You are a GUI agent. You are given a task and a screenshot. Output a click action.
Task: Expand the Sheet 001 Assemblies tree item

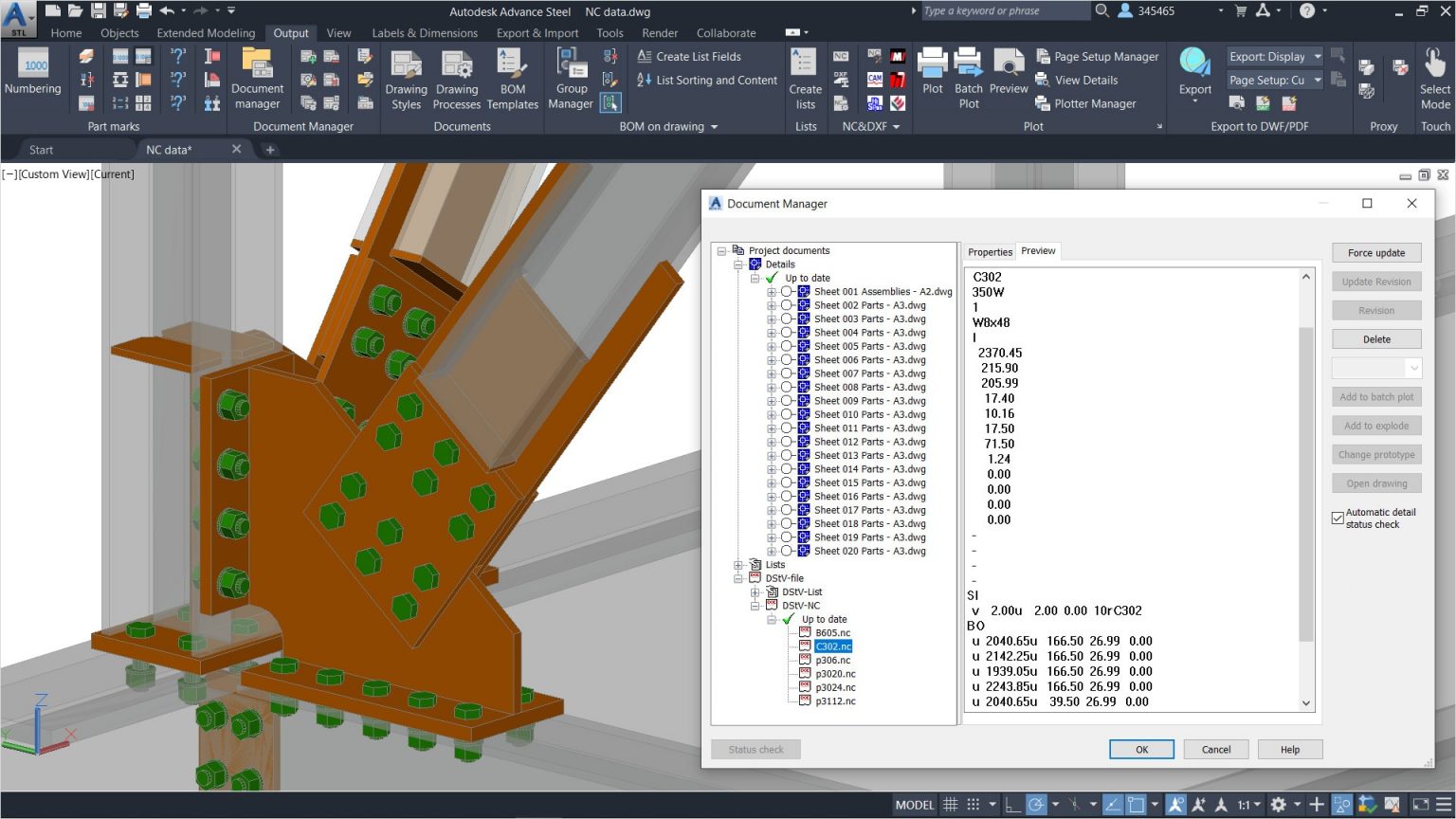click(x=771, y=291)
